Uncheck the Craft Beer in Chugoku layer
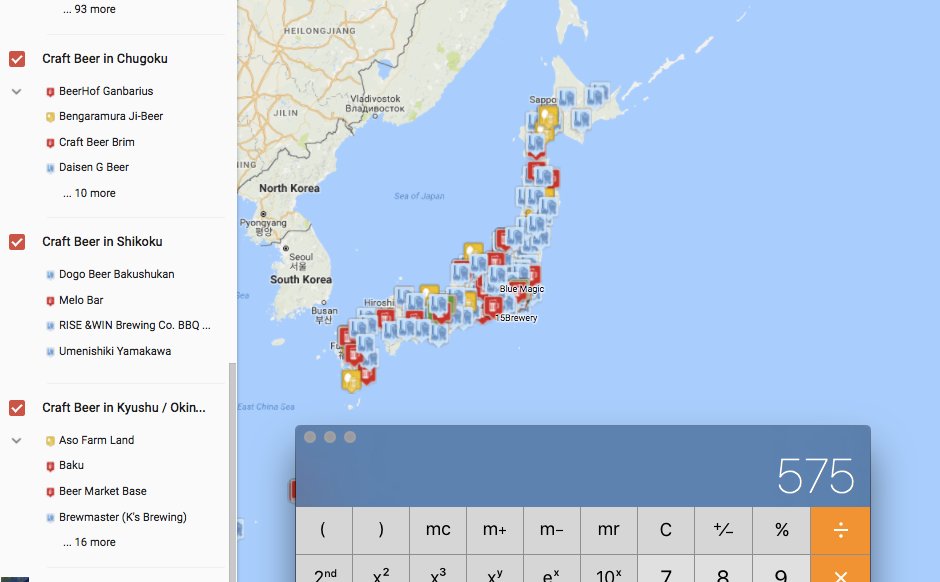Screen dimensions: 940x582 16,58
